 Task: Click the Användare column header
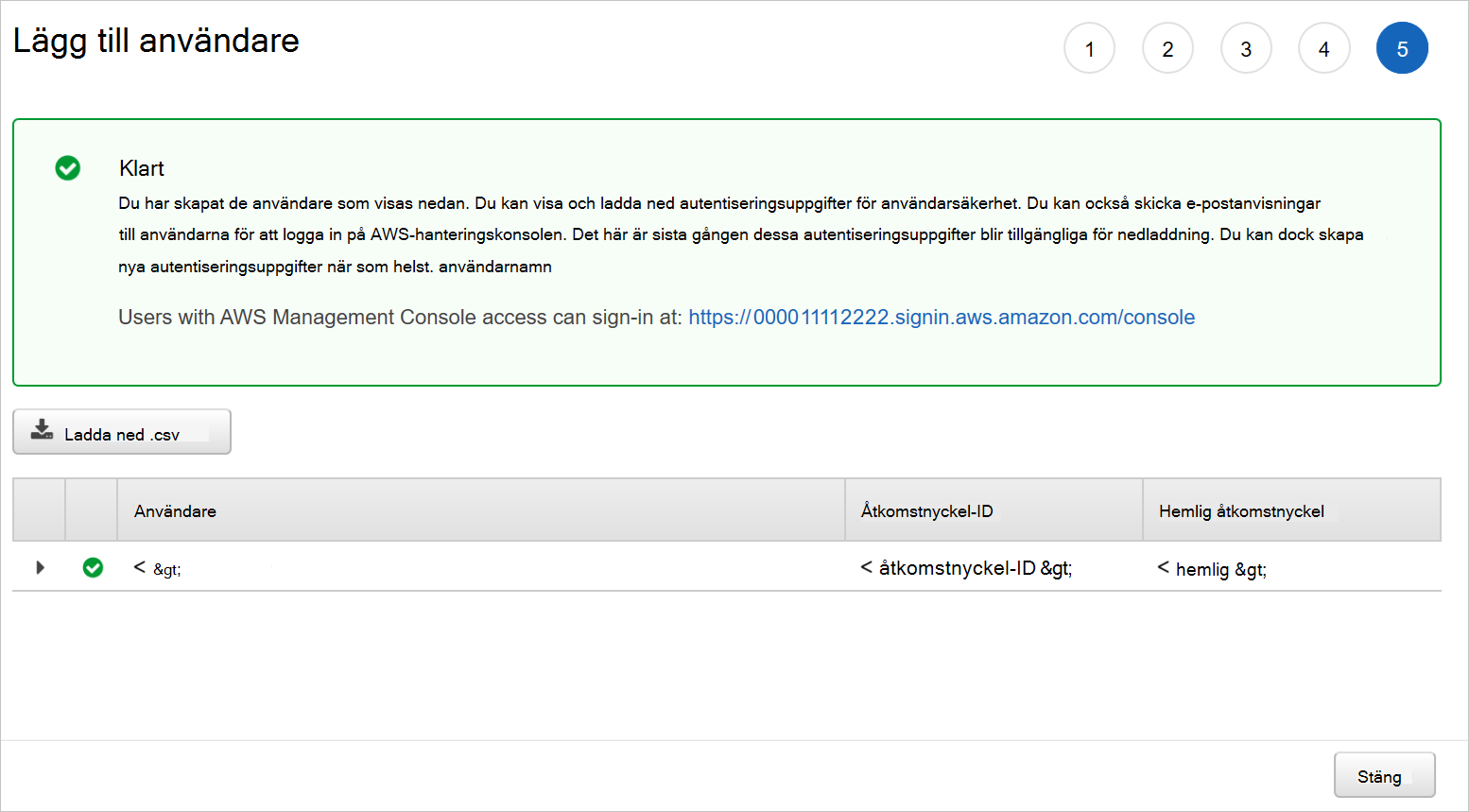(x=481, y=510)
